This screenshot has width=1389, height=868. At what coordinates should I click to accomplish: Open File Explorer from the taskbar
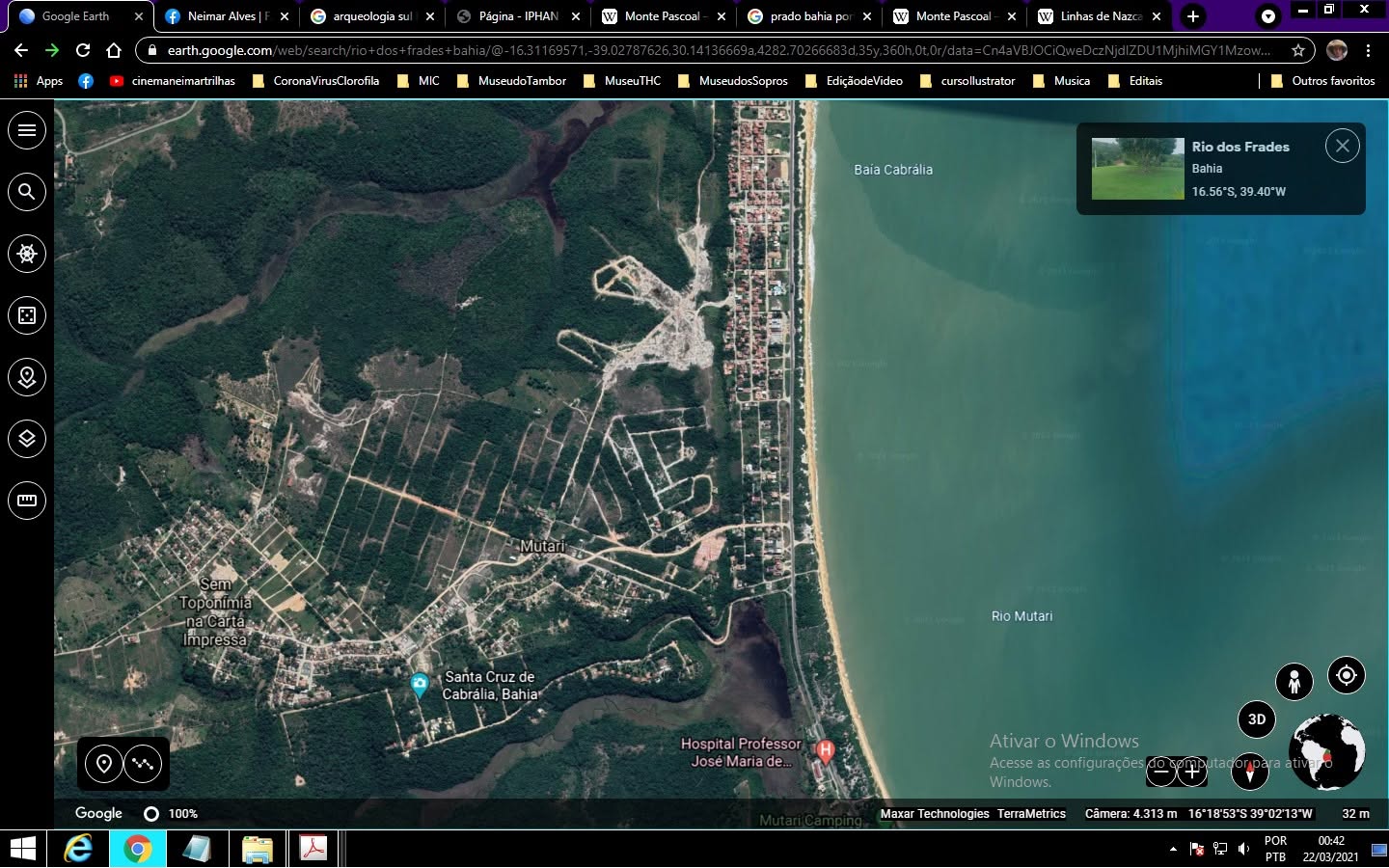258,849
